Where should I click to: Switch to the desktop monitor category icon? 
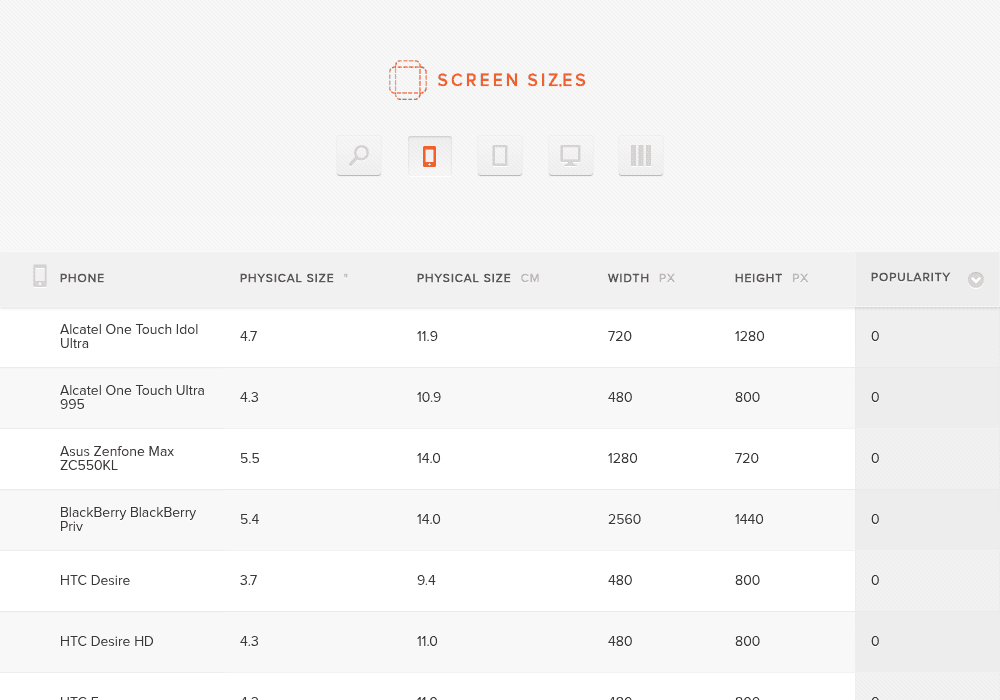pyautogui.click(x=571, y=156)
